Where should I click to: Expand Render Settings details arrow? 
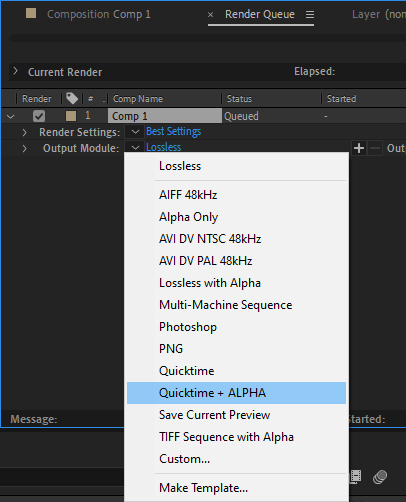(24, 132)
